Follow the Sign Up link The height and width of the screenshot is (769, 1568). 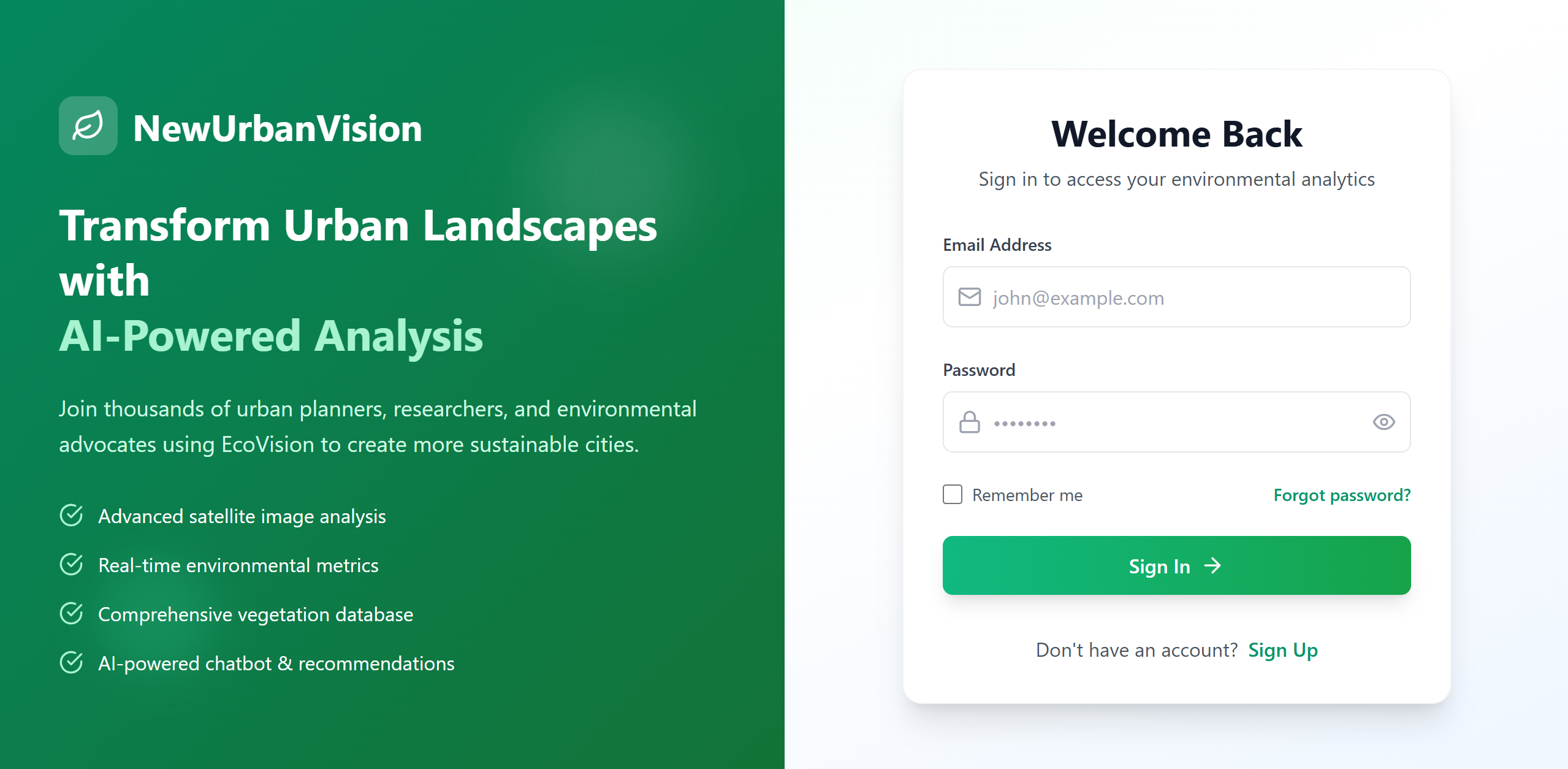pos(1282,650)
